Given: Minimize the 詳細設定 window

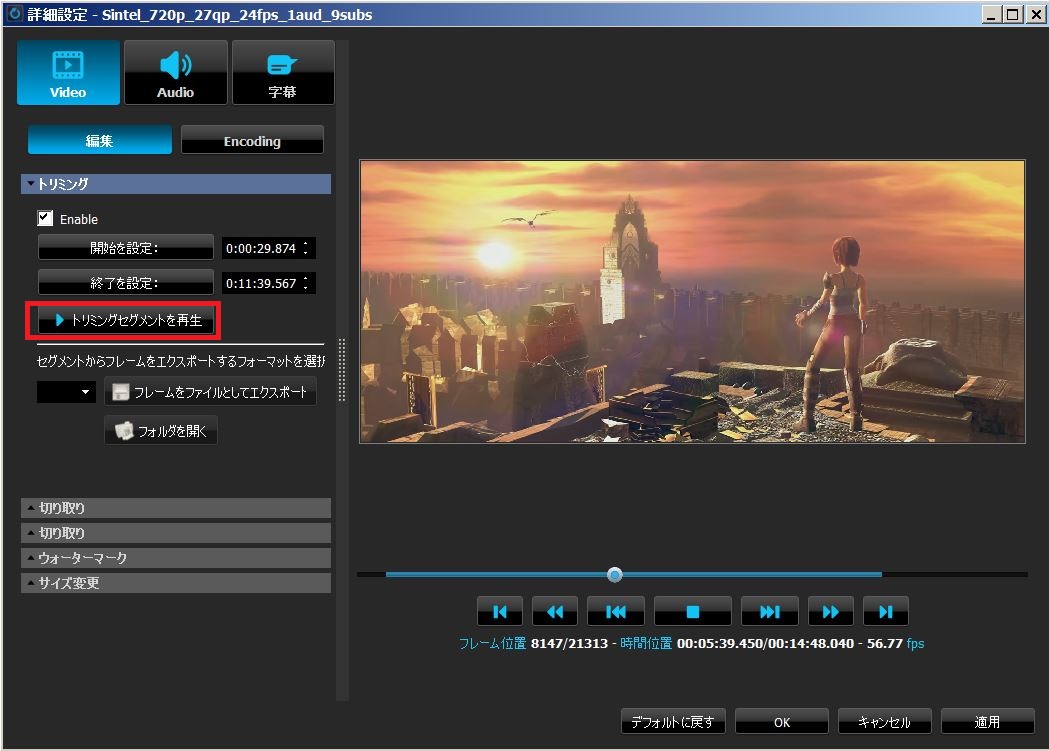Looking at the screenshot, I should tap(992, 14).
